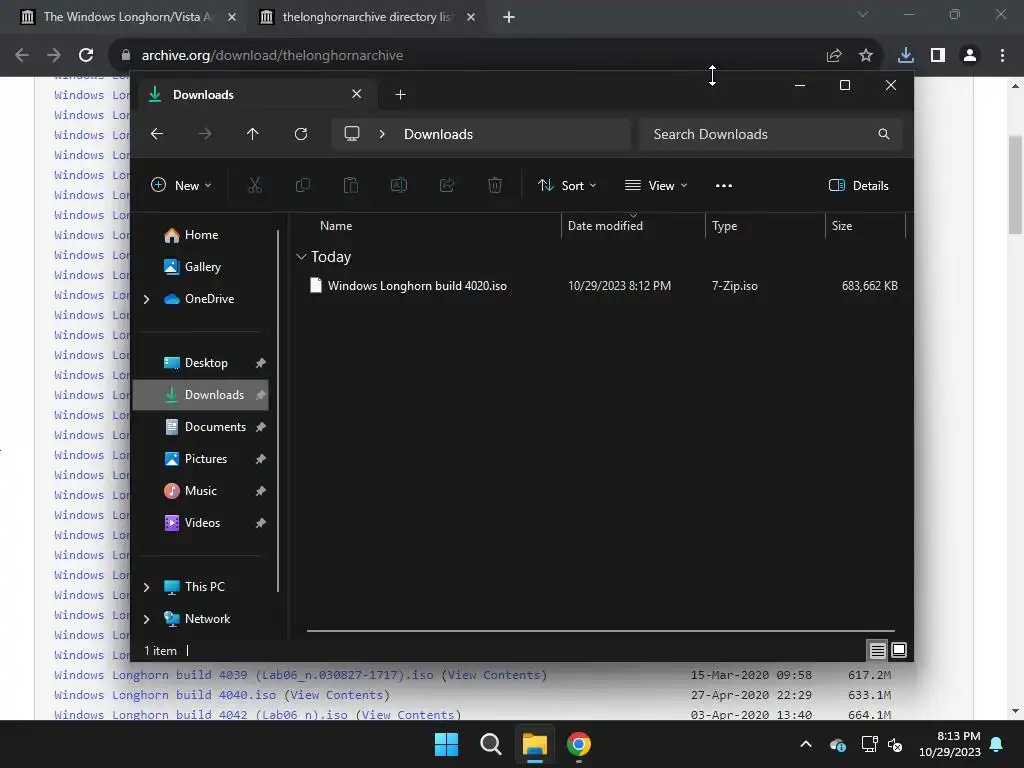Open Chrome tab search dropdown arrow

pyautogui.click(x=863, y=14)
